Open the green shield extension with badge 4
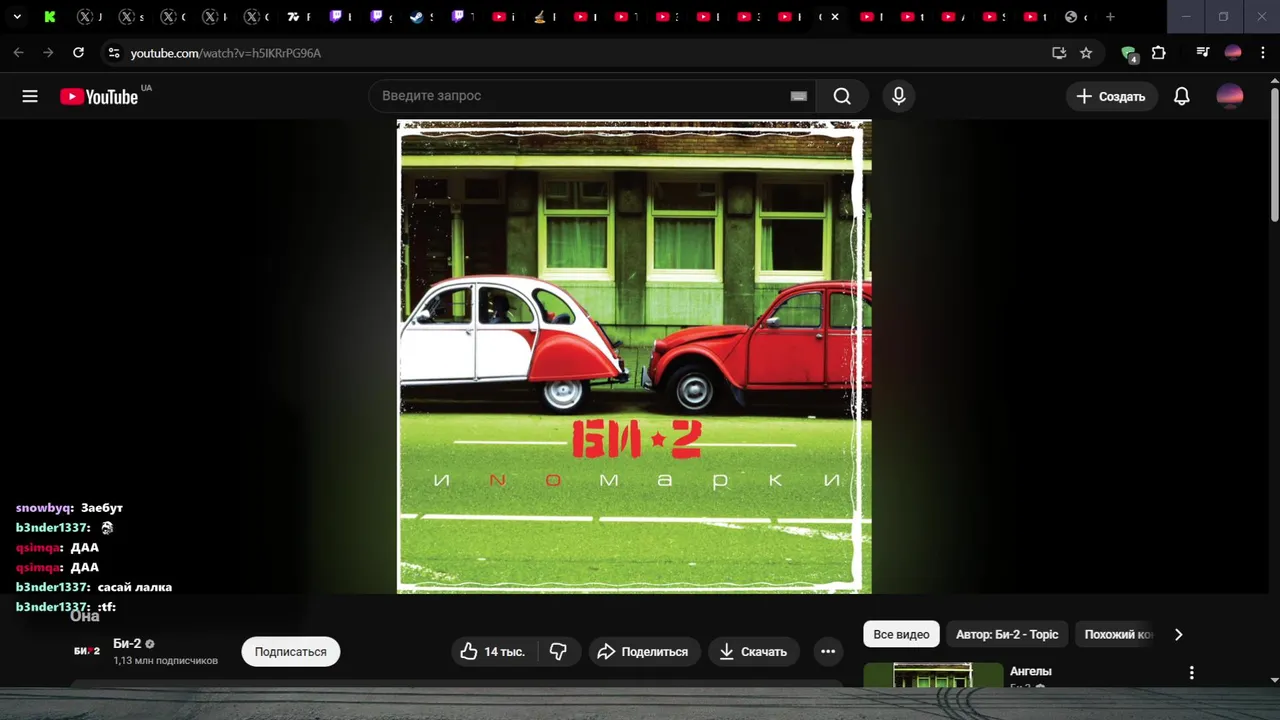The width and height of the screenshot is (1280, 720). (x=1129, y=54)
